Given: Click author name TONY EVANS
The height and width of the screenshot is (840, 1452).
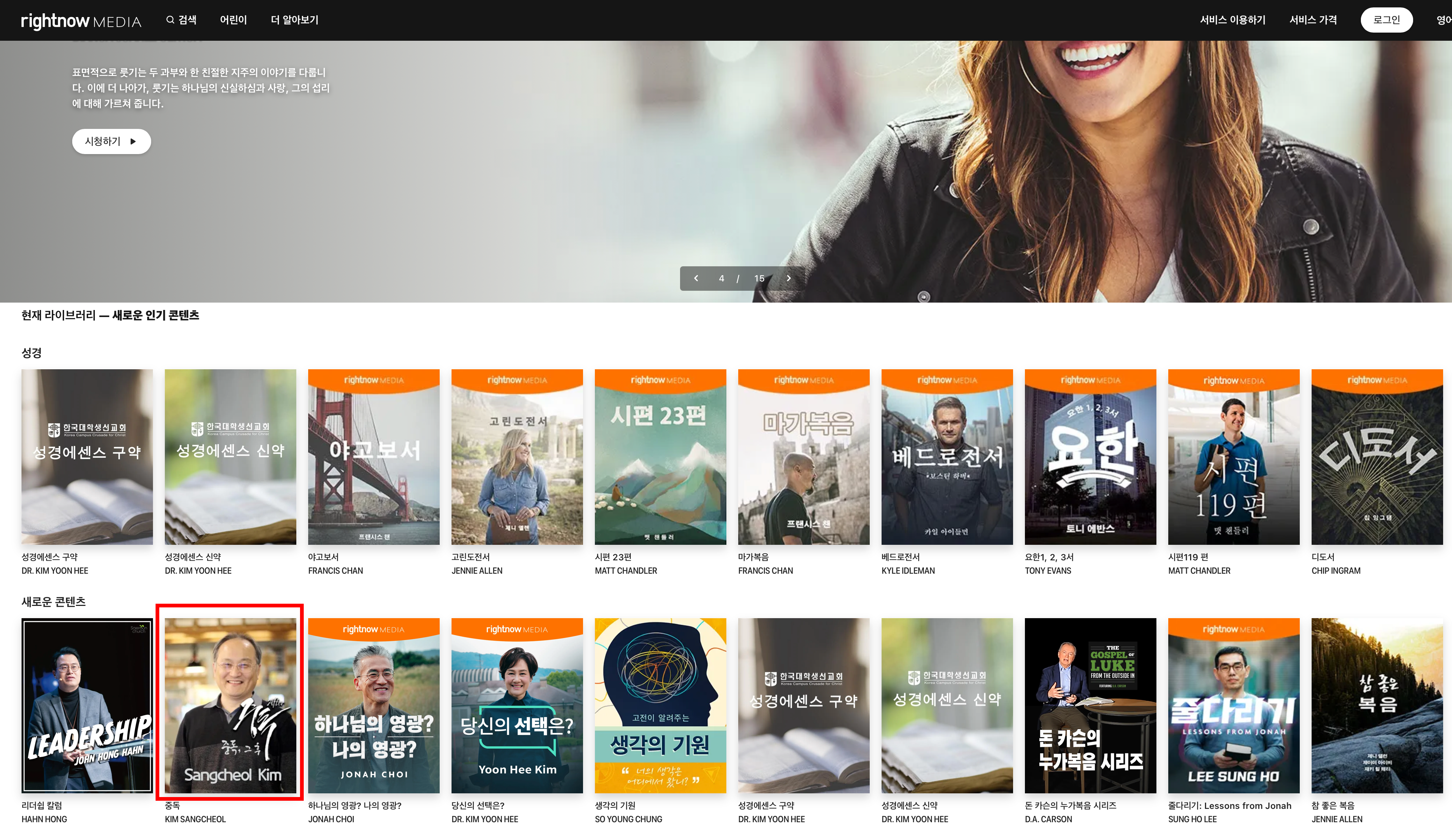Looking at the screenshot, I should click(x=1048, y=570).
